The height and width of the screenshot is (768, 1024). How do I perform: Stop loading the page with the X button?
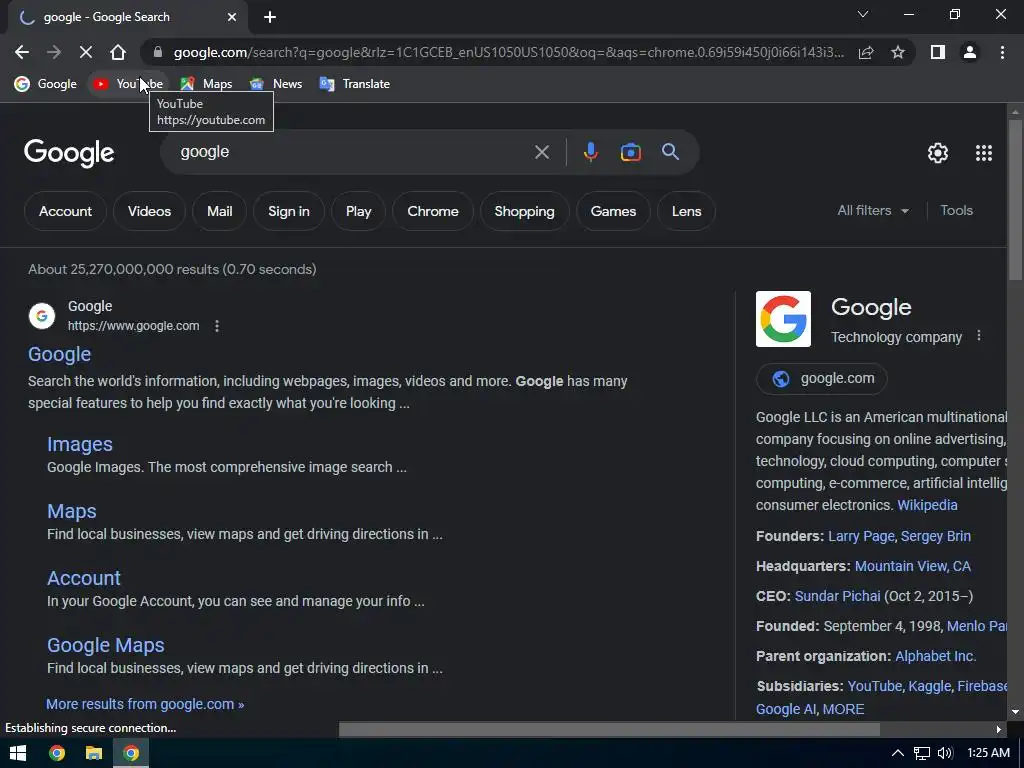[x=86, y=52]
